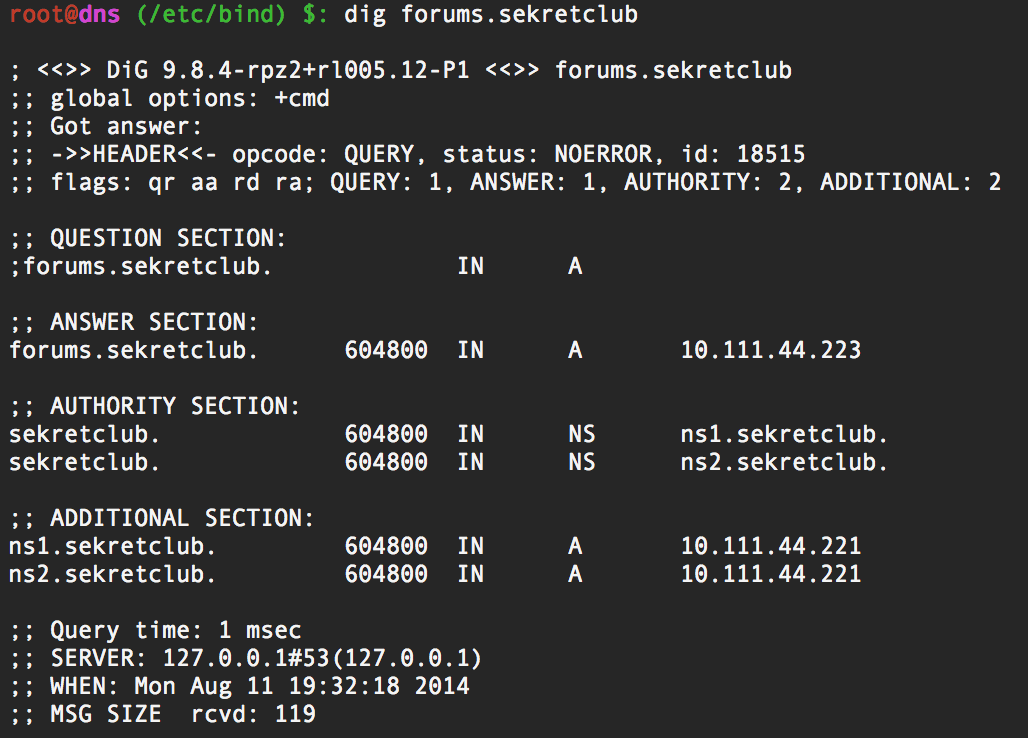Click the ns2.sekretclub. NS record value
Screen dimensions: 1028x738
point(784,462)
